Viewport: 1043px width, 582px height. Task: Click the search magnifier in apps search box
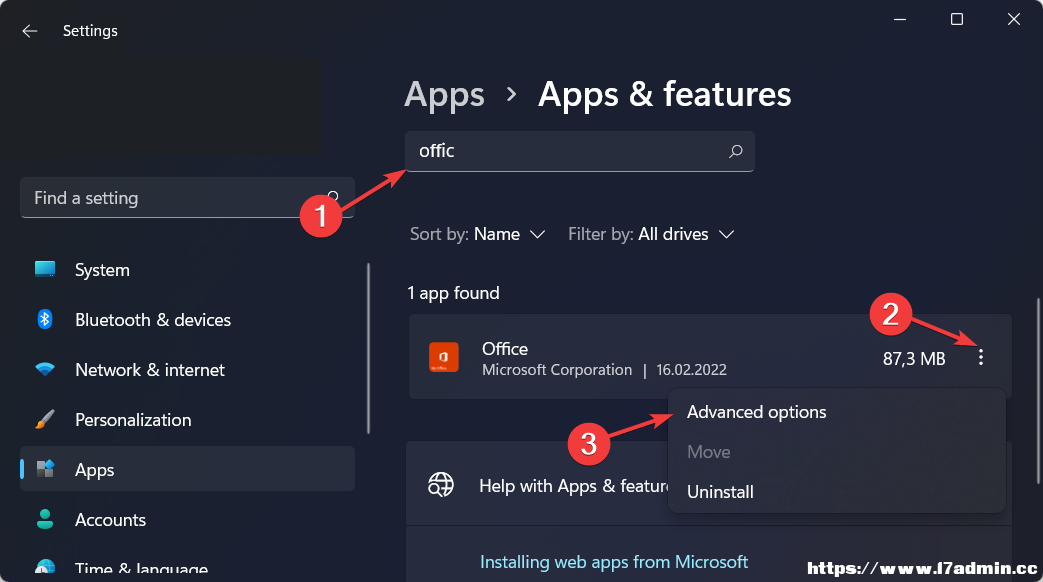(735, 152)
